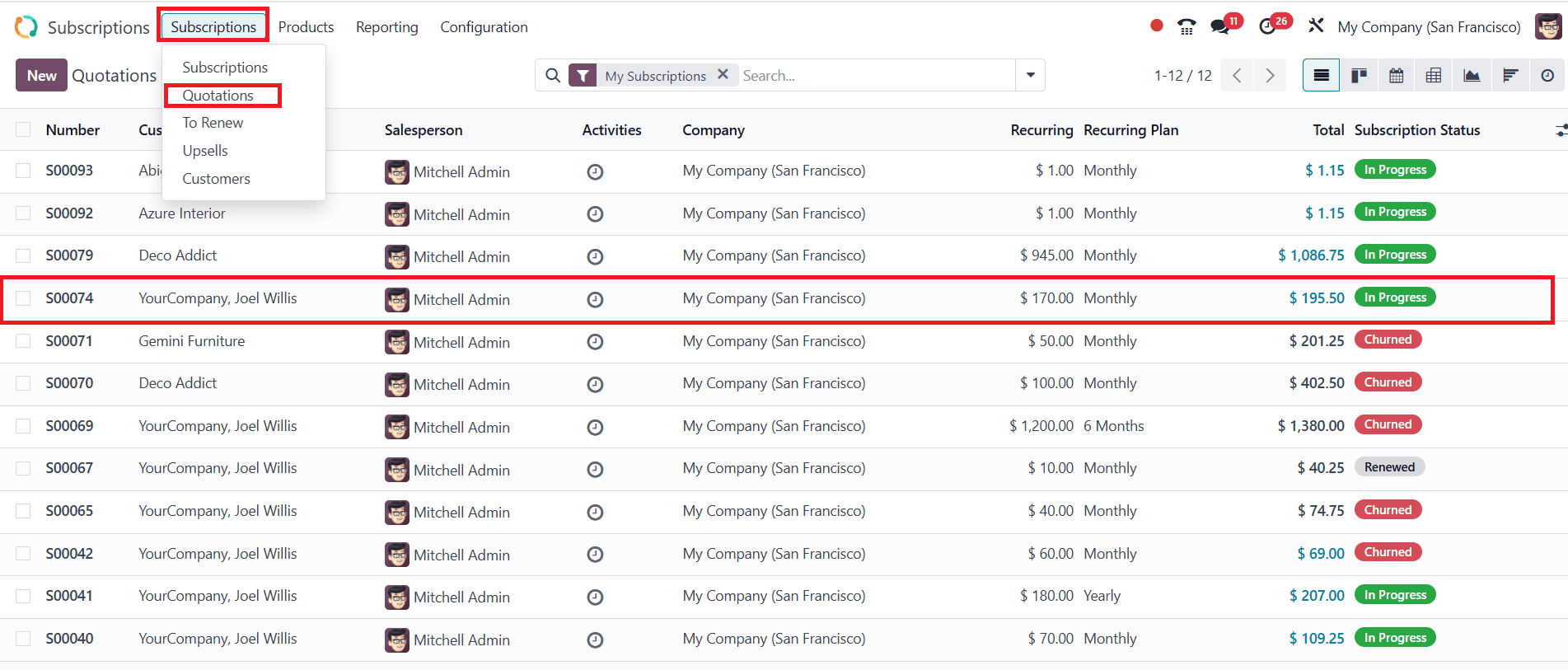
Task: Click Azure Interior customer cell
Action: click(182, 213)
